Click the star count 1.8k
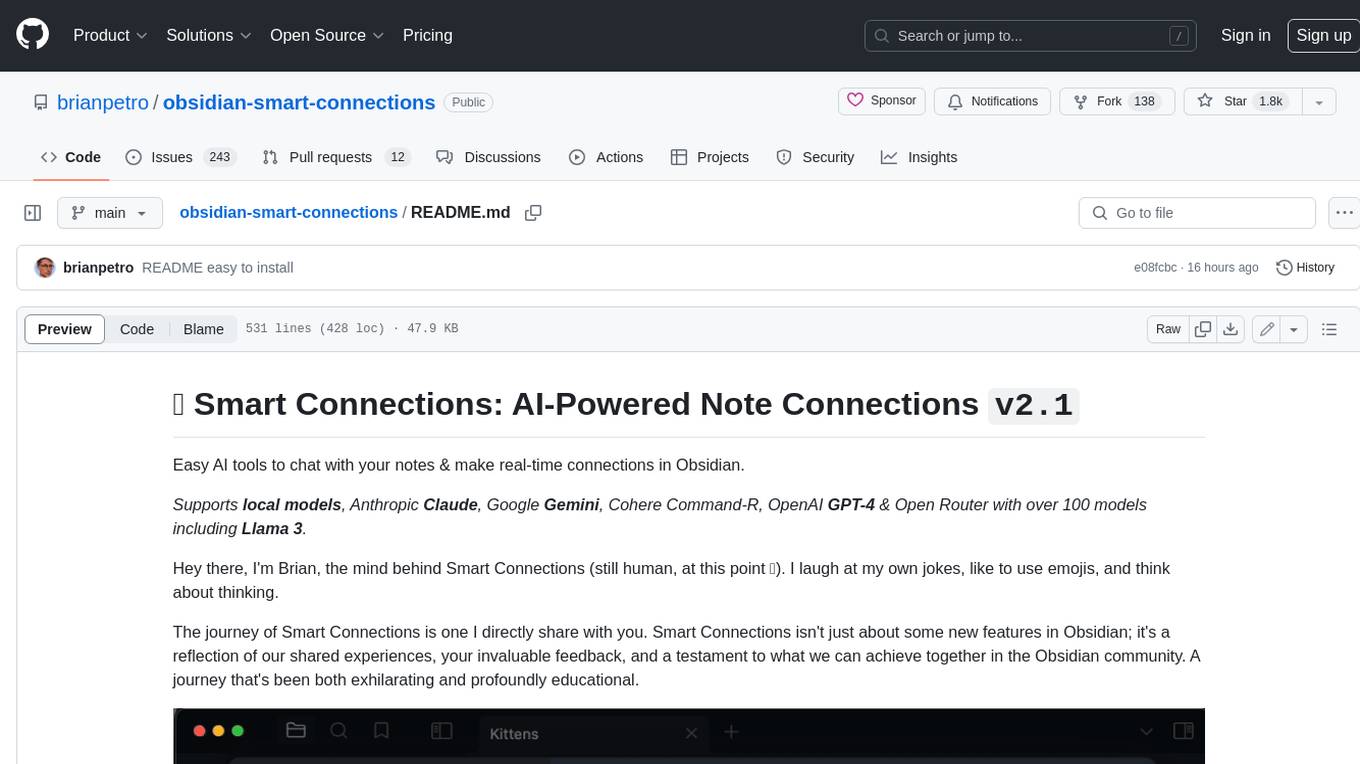This screenshot has width=1360, height=764. (x=1270, y=101)
